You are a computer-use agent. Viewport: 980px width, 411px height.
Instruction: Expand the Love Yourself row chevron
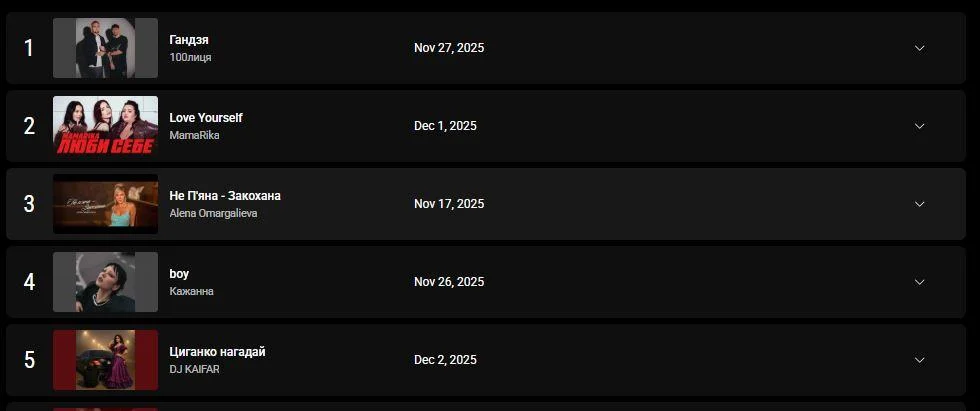click(x=919, y=126)
